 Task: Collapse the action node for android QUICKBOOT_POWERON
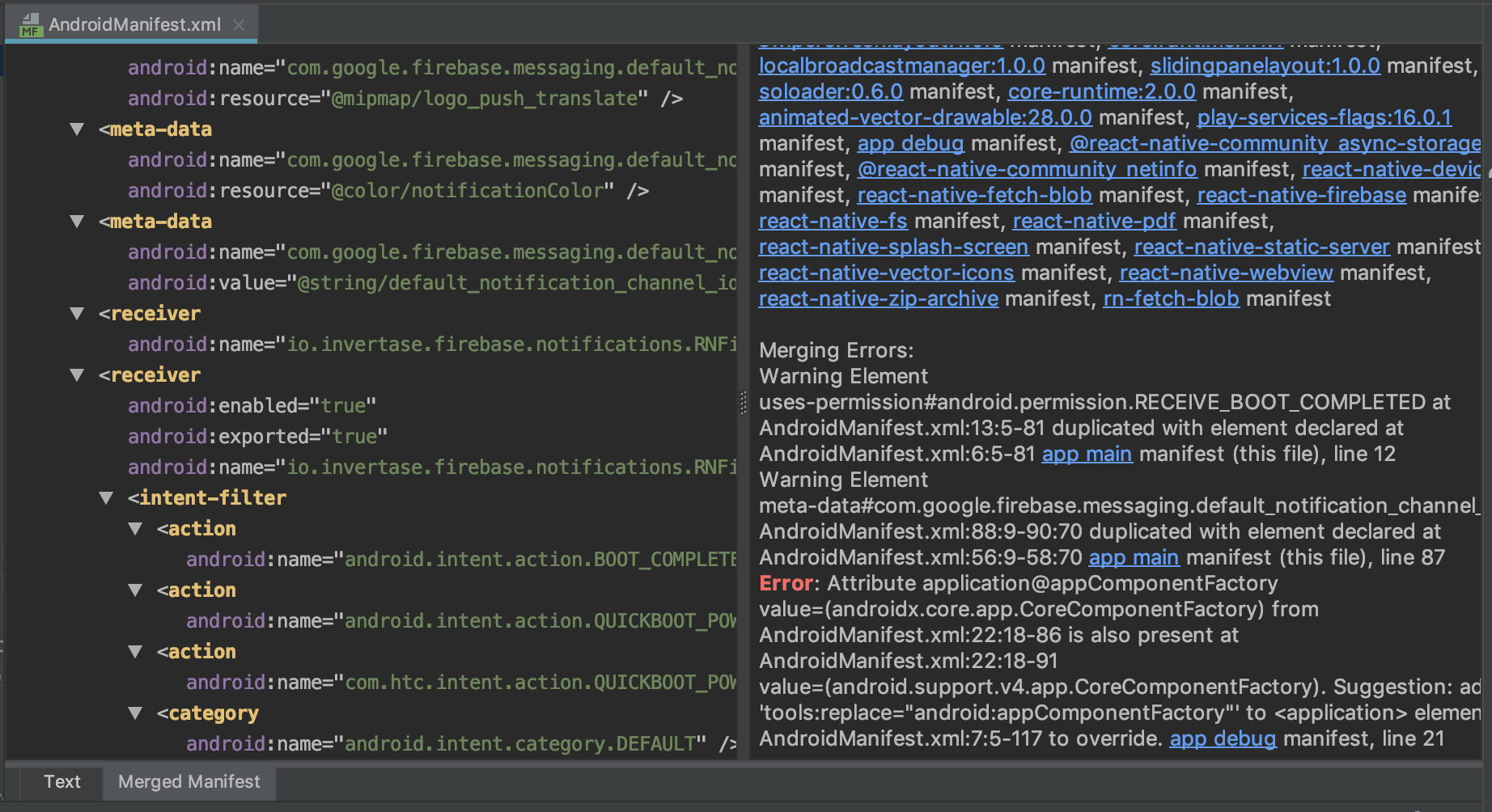[x=135, y=590]
